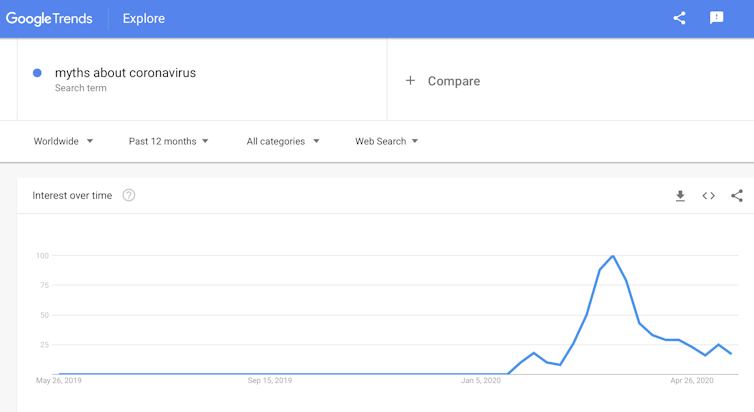Screen dimensions: 754x412
Task: Edit the search term myths about coronavirus
Action: click(x=125, y=73)
